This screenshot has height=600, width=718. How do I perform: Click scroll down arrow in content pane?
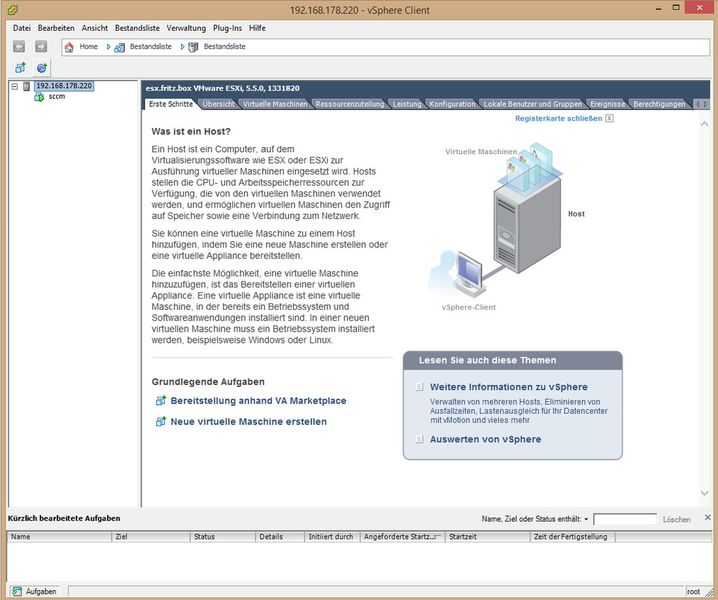tap(704, 493)
